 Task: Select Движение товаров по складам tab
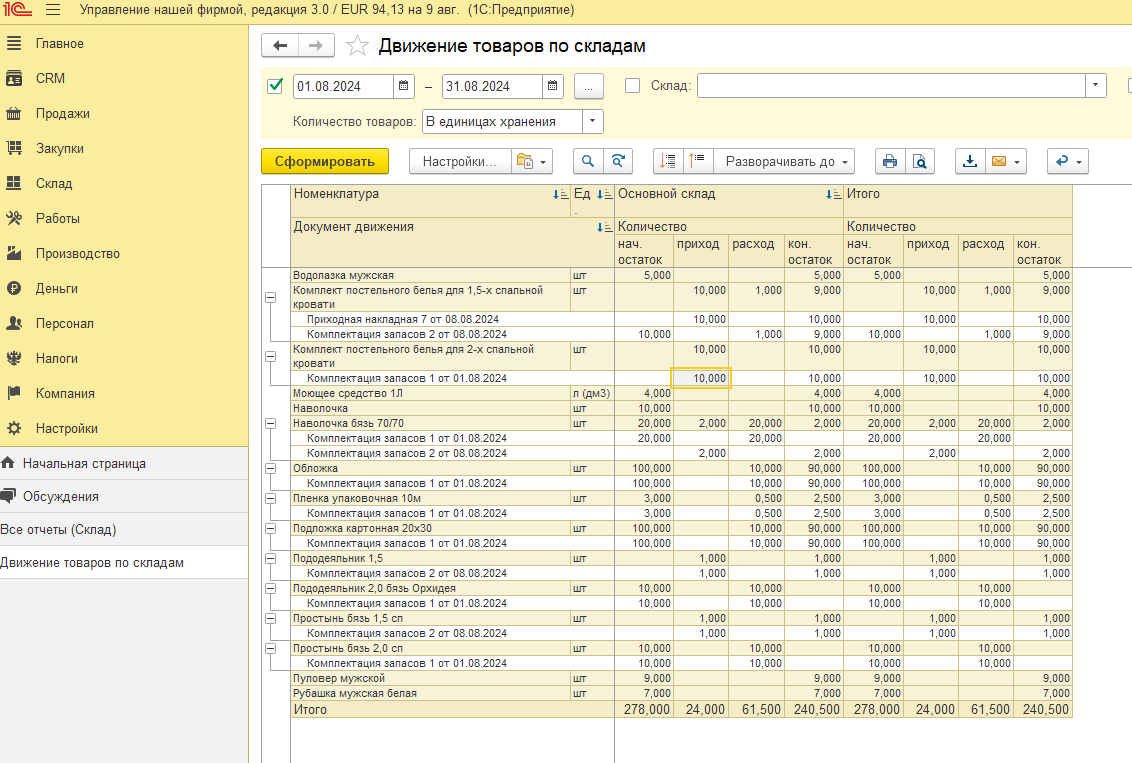click(x=124, y=562)
